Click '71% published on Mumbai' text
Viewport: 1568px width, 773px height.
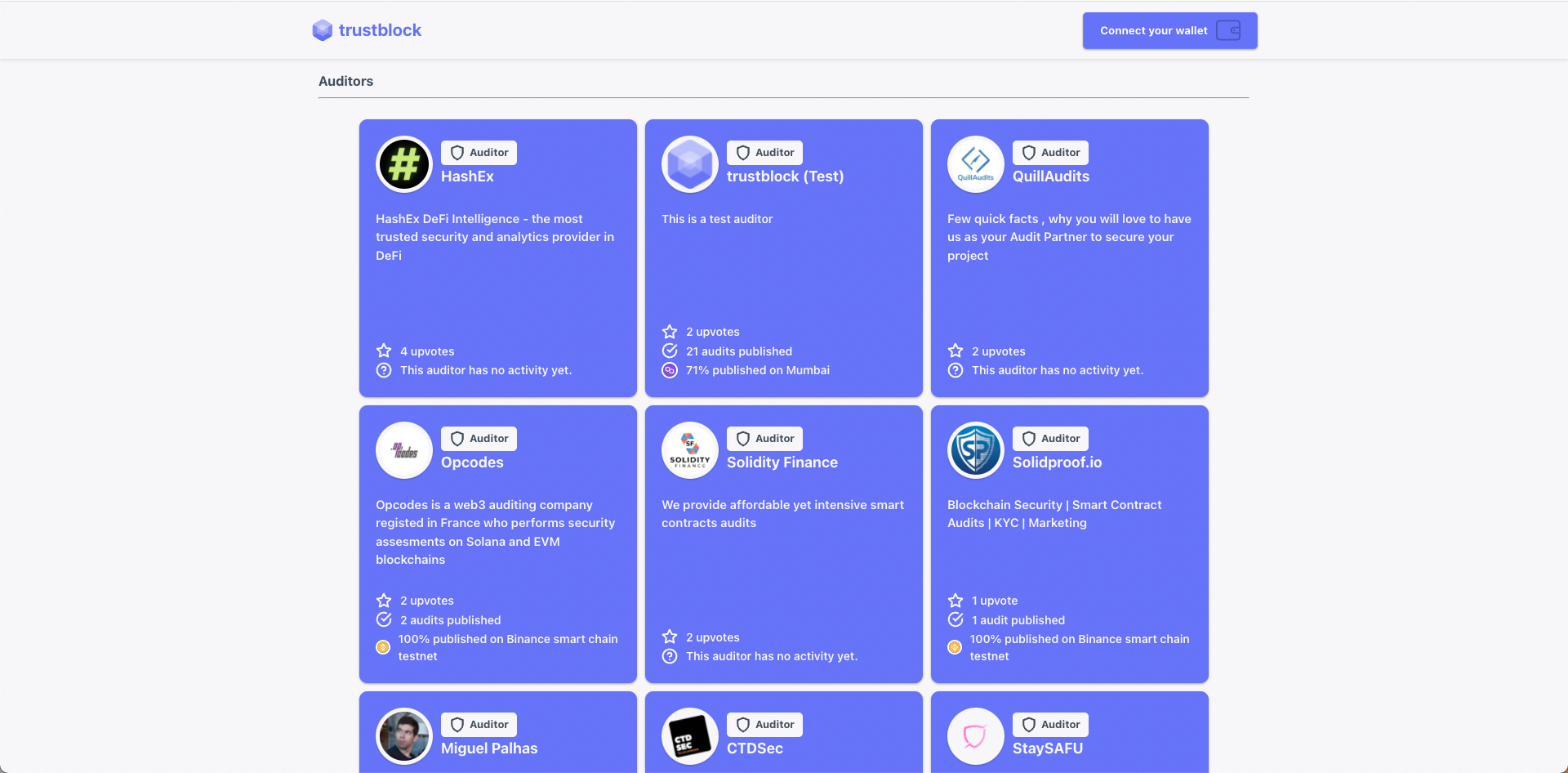click(758, 370)
